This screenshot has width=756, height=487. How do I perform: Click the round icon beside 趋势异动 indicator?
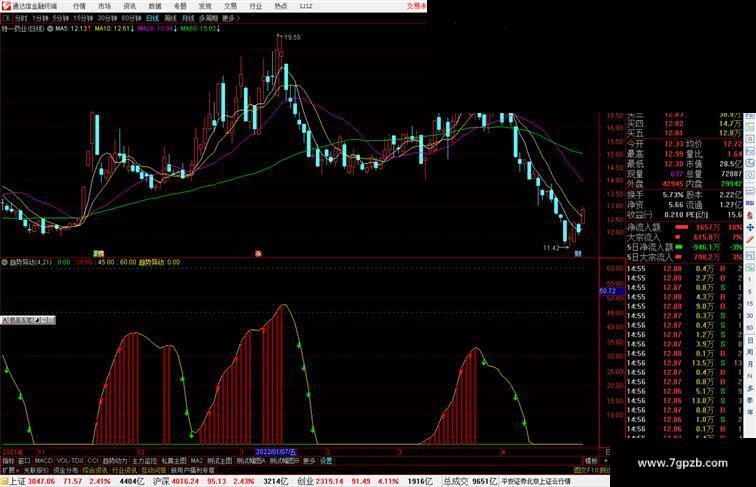pyautogui.click(x=5, y=262)
